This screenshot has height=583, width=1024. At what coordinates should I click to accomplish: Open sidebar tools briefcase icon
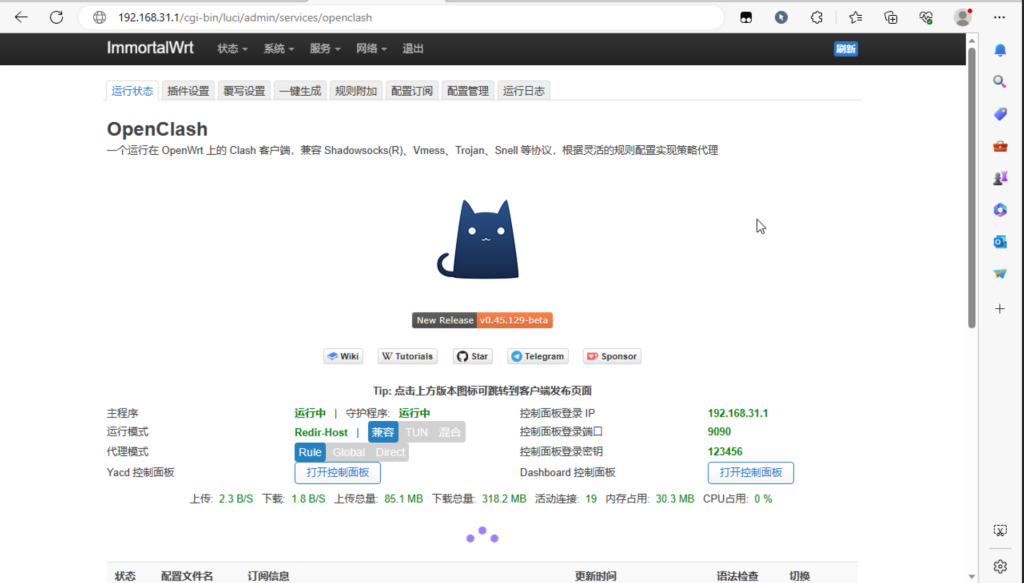click(1000, 146)
